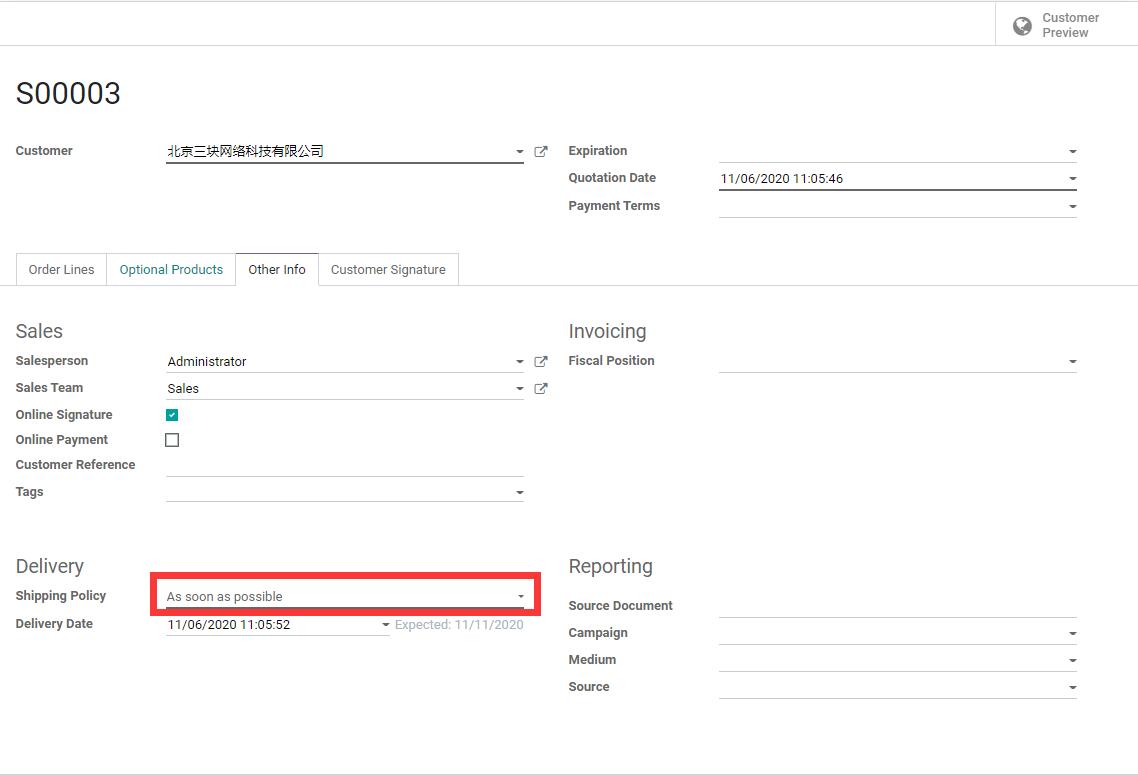Screen dimensions: 1138x775
Task: Click the Shipping Policy label
Action: tap(61, 596)
